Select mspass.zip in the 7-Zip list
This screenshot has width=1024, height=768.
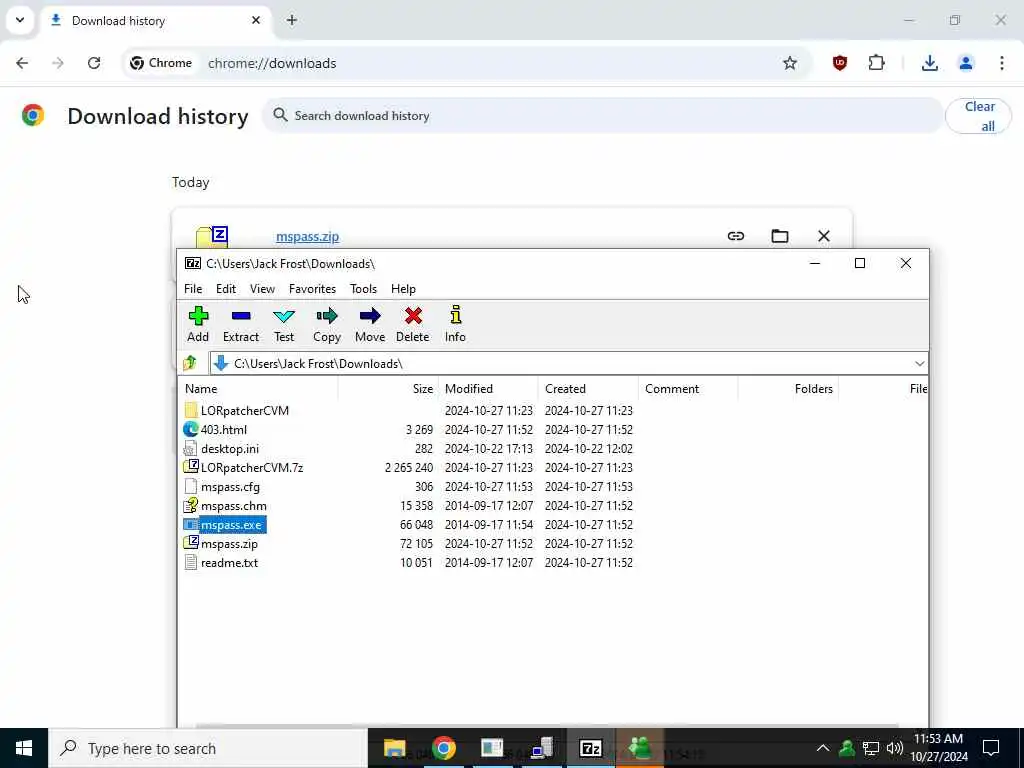(x=229, y=543)
